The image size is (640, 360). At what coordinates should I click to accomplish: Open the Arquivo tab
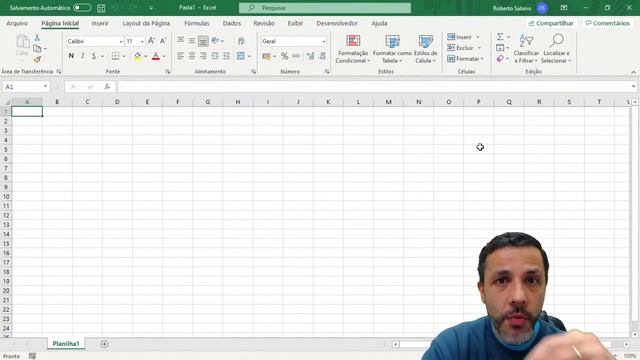pyautogui.click(x=17, y=24)
